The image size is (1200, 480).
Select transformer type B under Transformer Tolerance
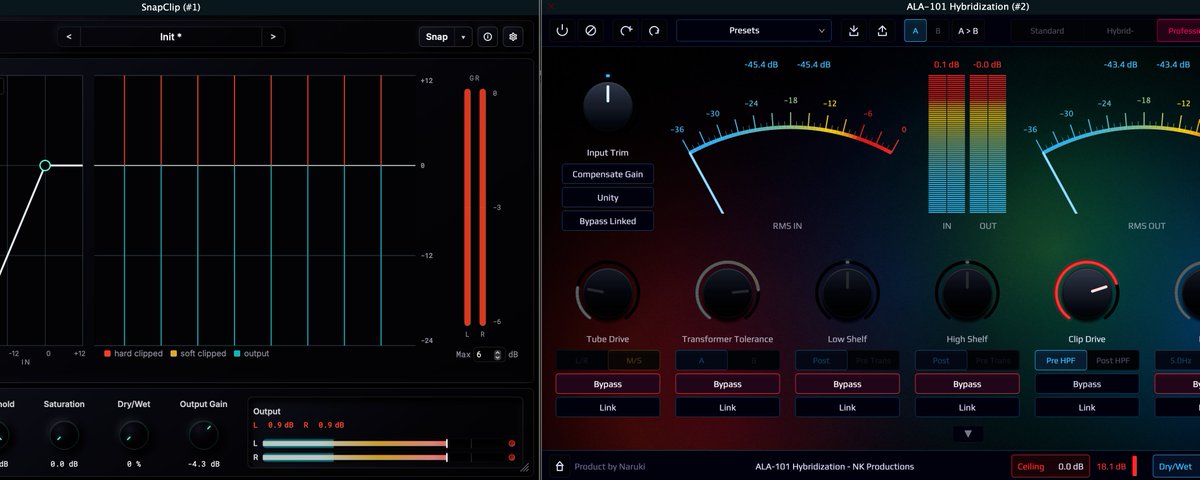tap(753, 360)
